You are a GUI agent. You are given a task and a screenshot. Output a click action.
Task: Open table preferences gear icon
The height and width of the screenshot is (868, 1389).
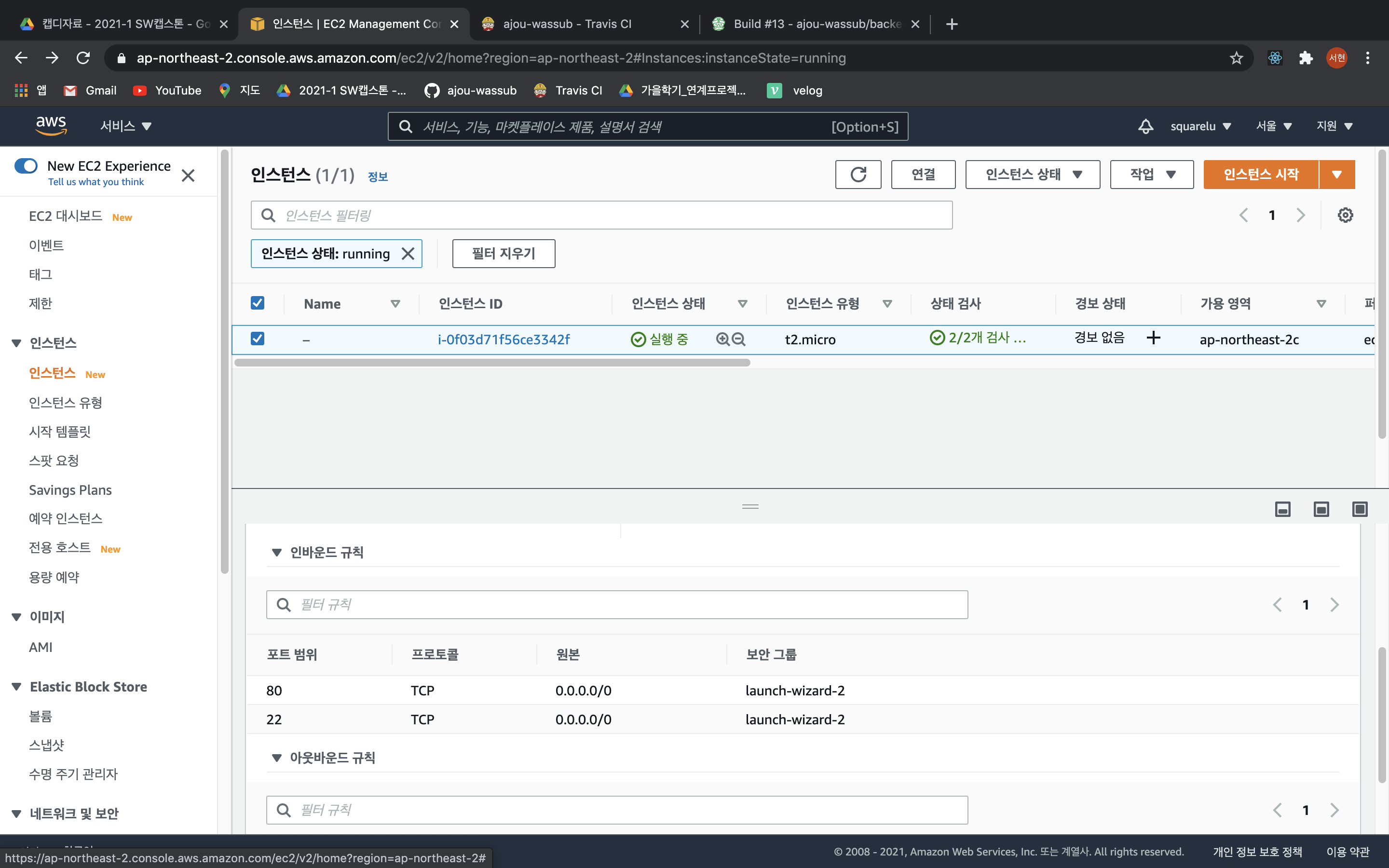pyautogui.click(x=1346, y=215)
